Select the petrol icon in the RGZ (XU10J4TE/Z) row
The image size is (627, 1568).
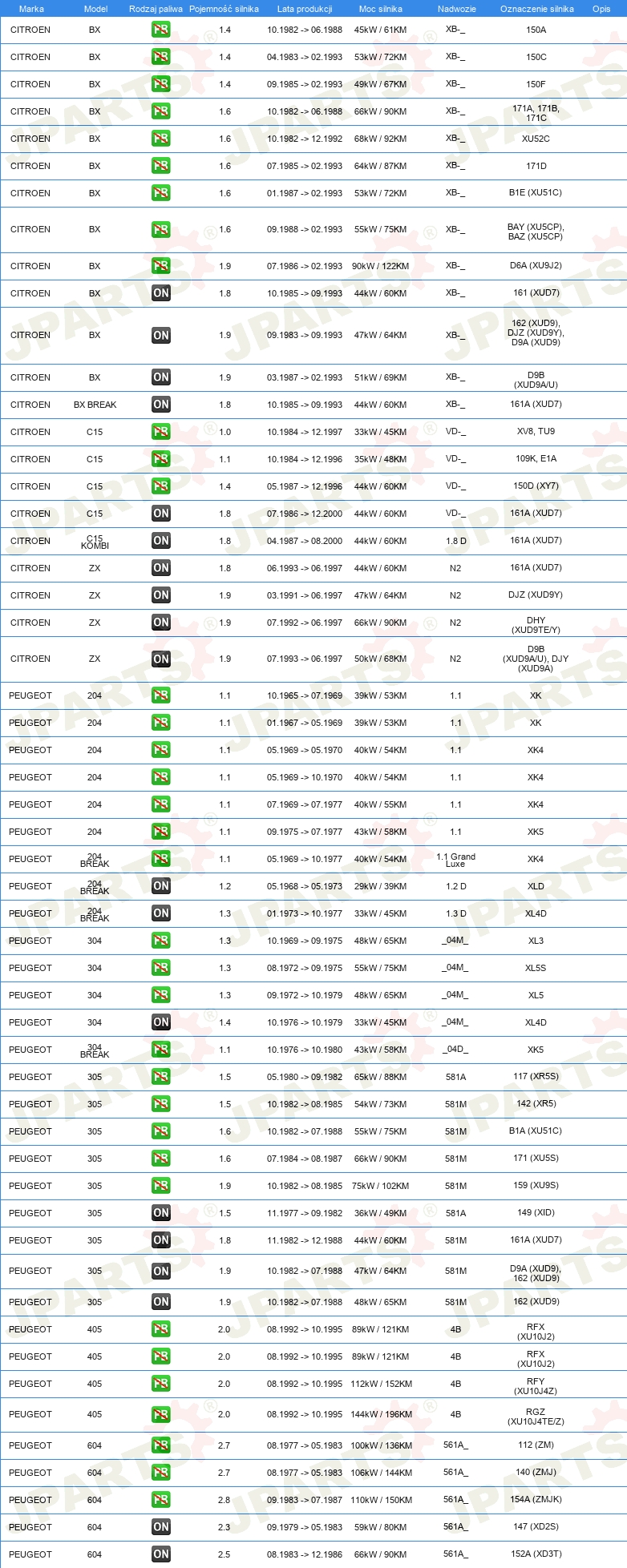click(161, 1414)
